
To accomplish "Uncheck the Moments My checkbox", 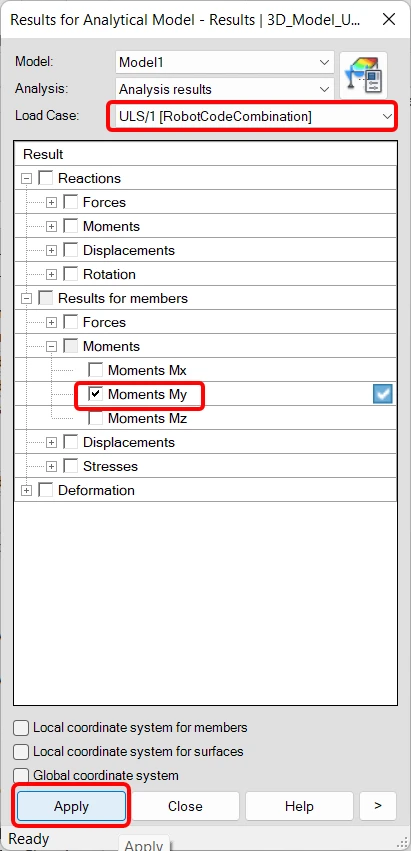I will [x=96, y=395].
